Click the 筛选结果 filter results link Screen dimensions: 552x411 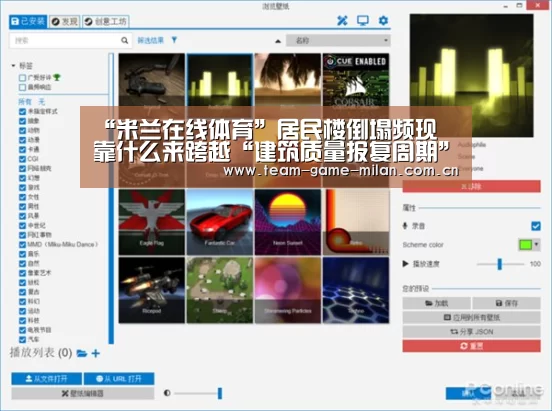click(x=150, y=41)
